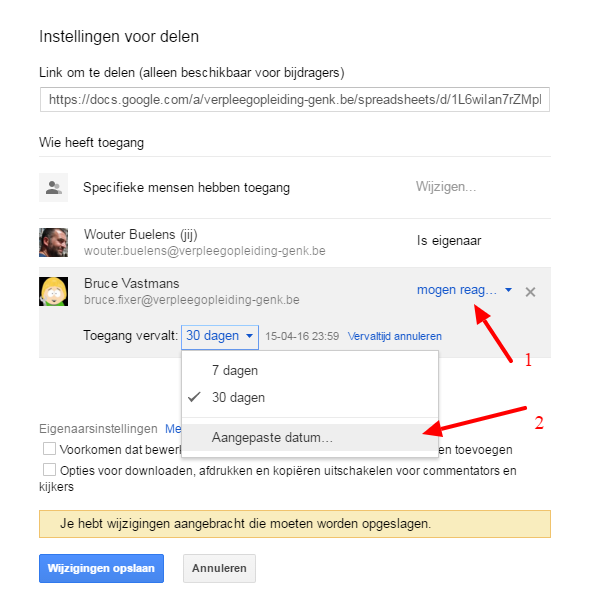Image resolution: width=590 pixels, height=589 pixels.
Task: Click expiry date 15-04-16 23:59
Action: click(302, 336)
